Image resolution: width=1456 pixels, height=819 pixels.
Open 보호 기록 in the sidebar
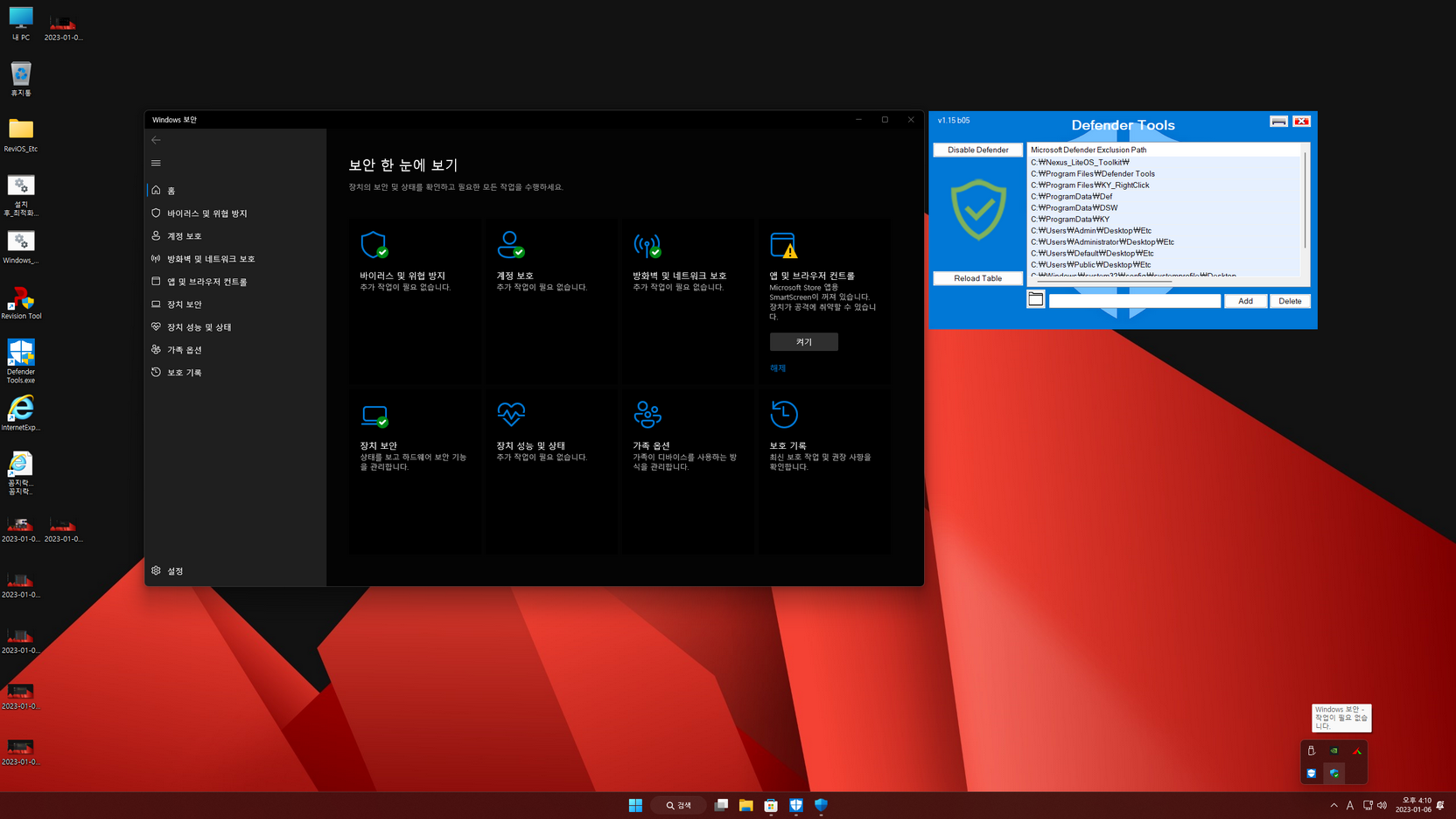pos(236,372)
